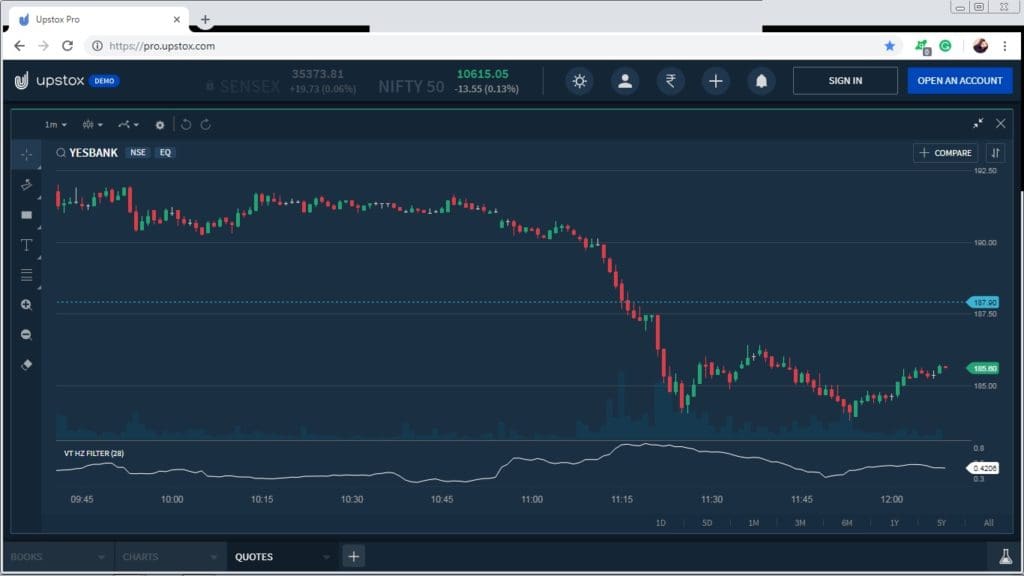Select the text annotation tool
The width and height of the screenshot is (1024, 576).
coord(26,245)
